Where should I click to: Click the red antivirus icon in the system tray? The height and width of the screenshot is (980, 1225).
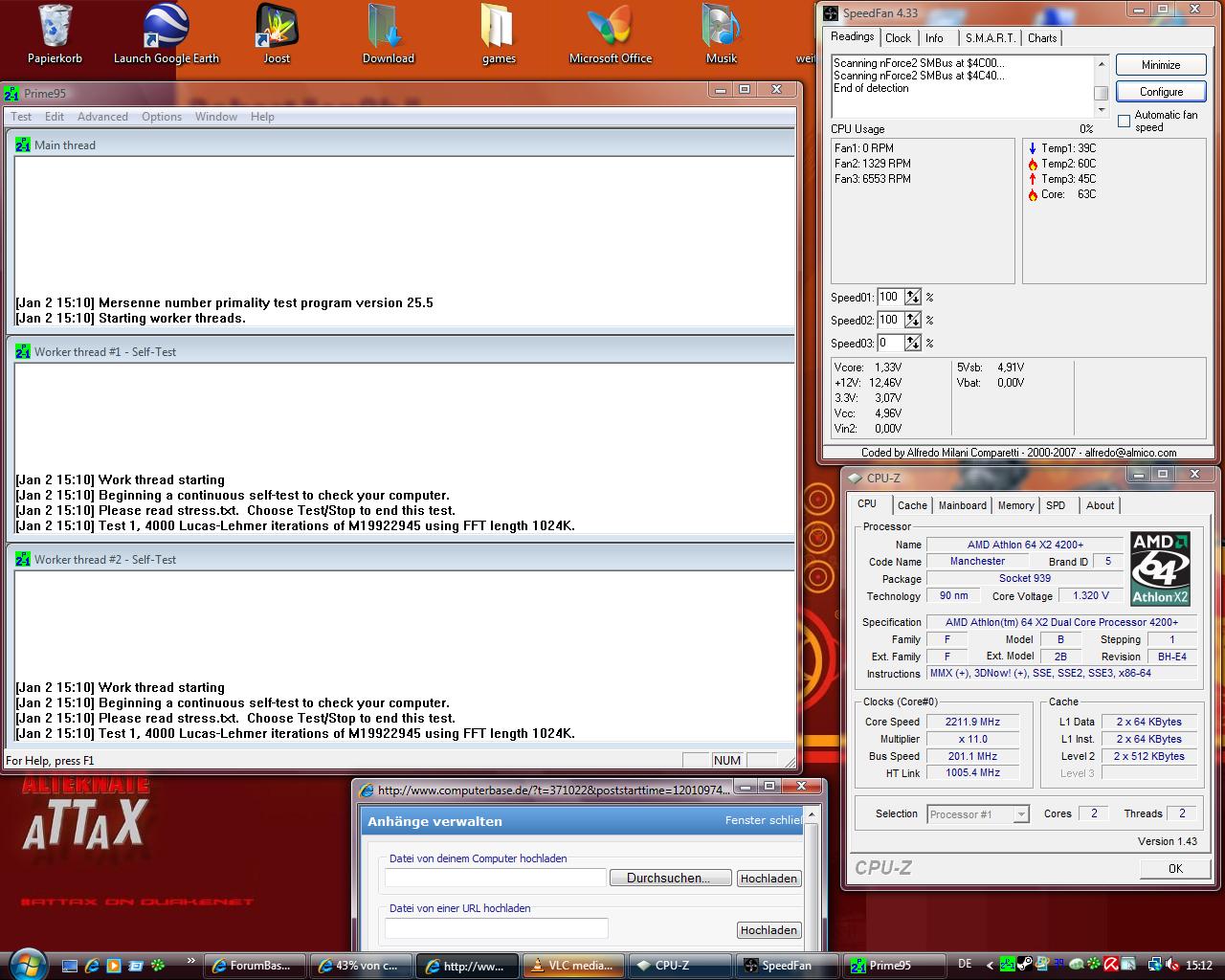coord(1112,966)
